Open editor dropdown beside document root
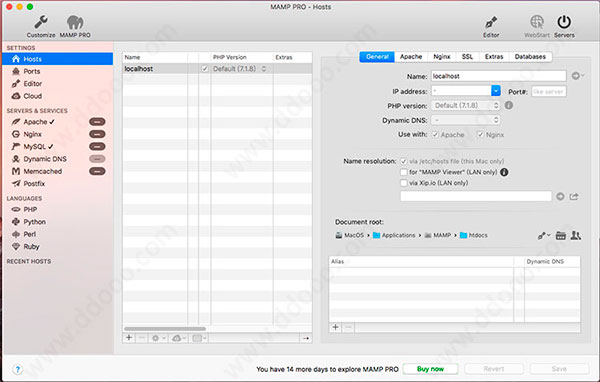Screen dimensions: 600x382 click(x=543, y=235)
